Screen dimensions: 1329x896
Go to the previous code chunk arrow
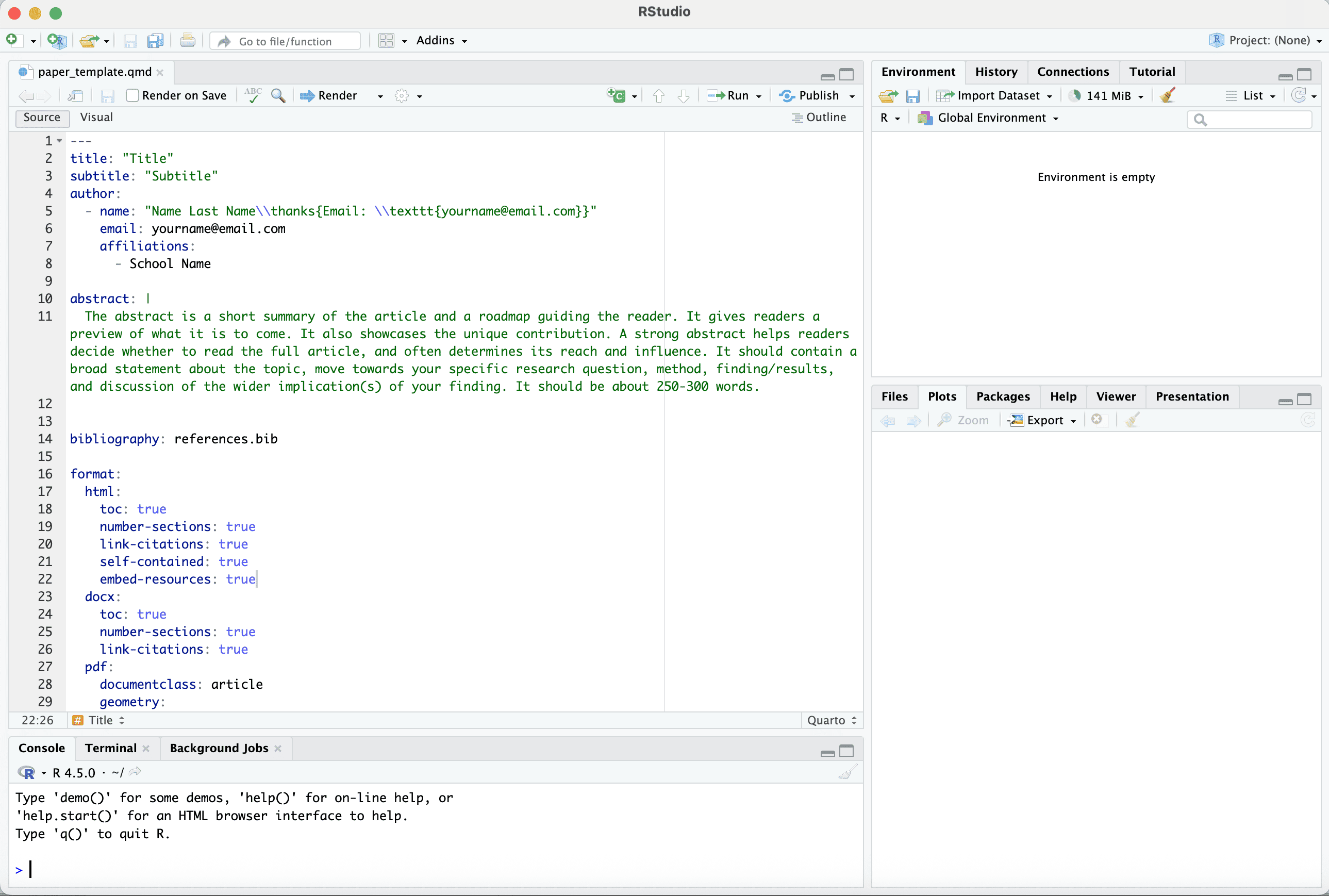pyautogui.click(x=659, y=96)
